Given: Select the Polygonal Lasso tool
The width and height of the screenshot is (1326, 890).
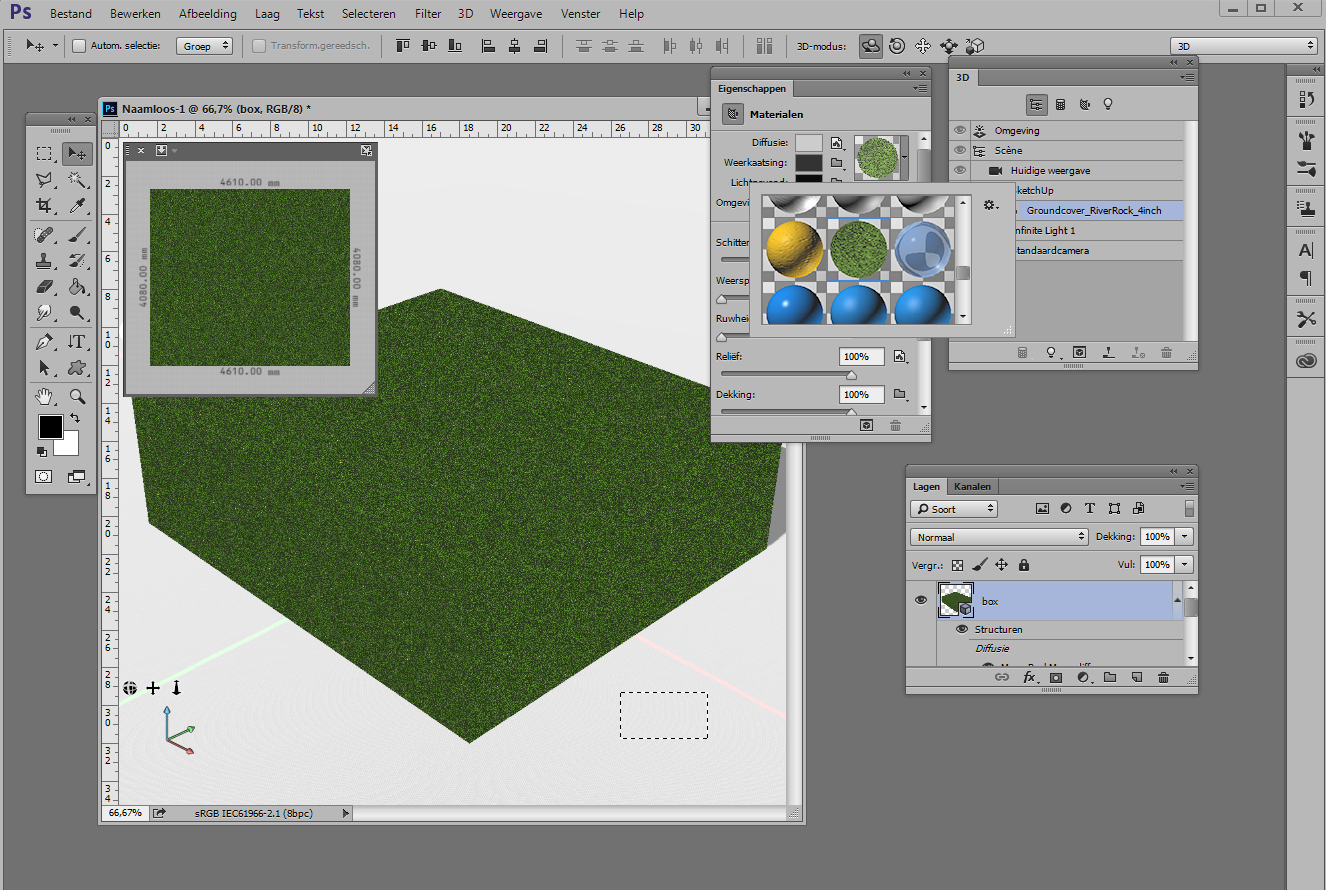Looking at the screenshot, I should click(x=44, y=179).
